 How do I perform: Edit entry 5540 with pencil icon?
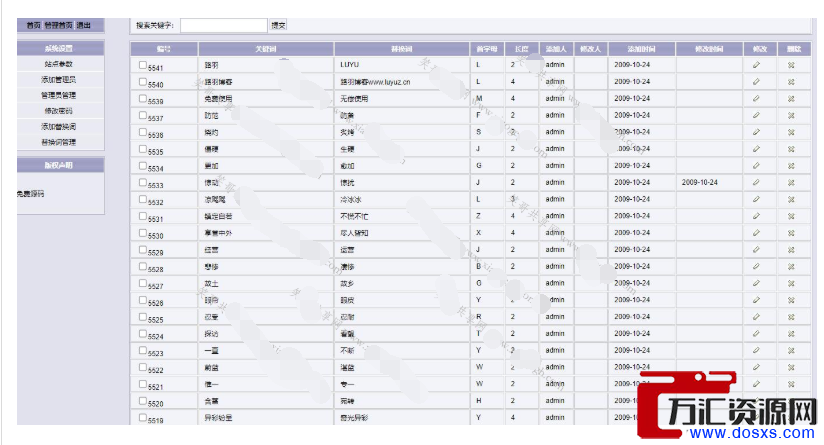756,81
